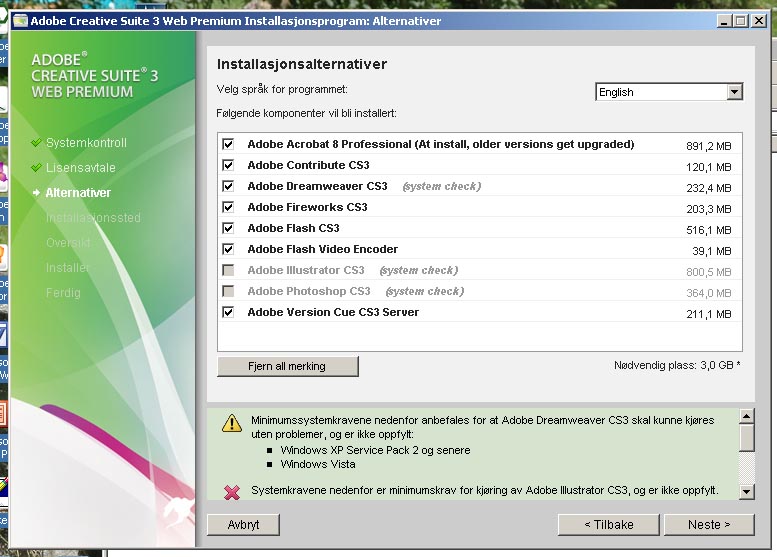This screenshot has width=777, height=557.
Task: Click the Lisensavtale green checkmark icon
Action: coord(36,167)
